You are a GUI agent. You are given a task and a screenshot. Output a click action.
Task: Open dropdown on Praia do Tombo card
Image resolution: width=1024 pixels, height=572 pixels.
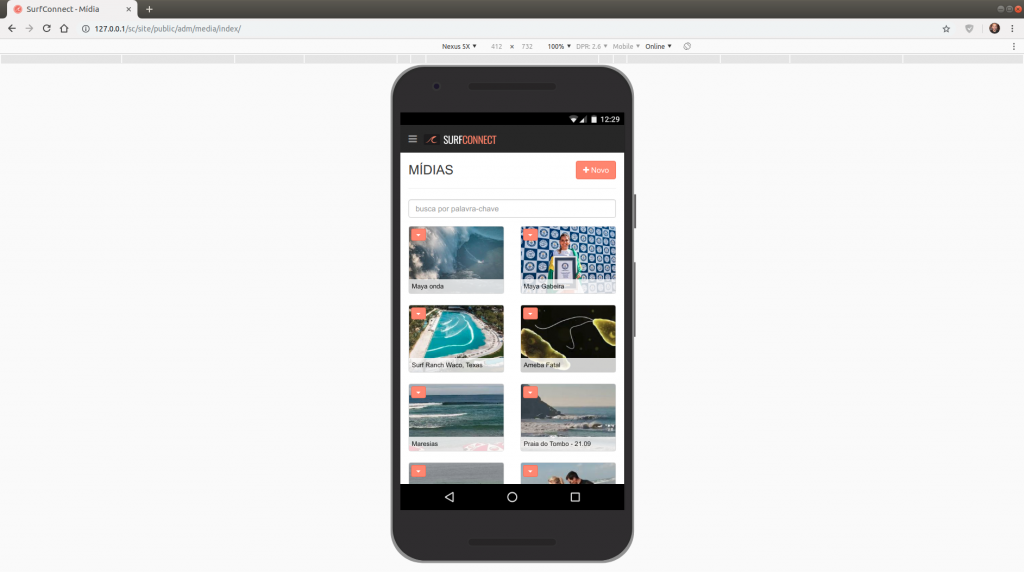[530, 392]
